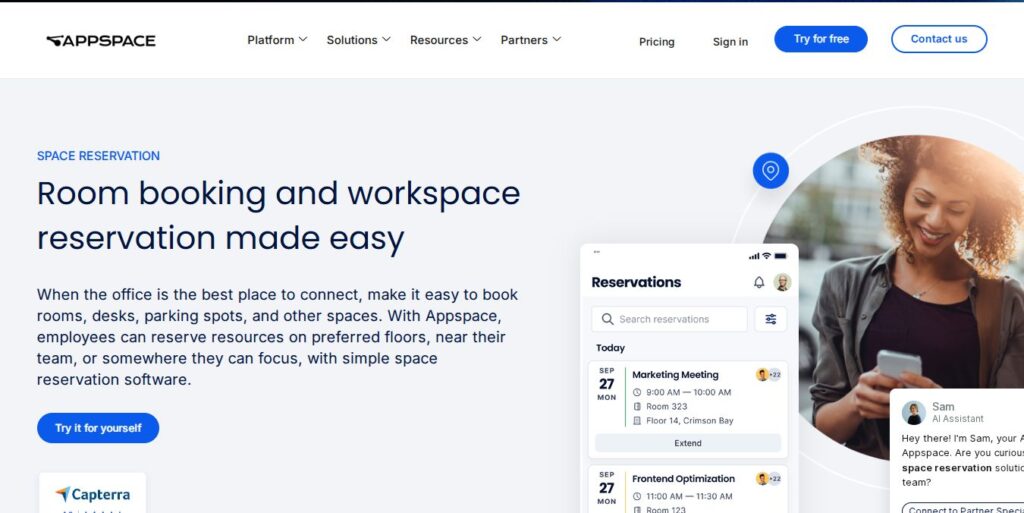Expand the Partners chevron arrow
This screenshot has height=513, width=1024.
[x=556, y=39]
